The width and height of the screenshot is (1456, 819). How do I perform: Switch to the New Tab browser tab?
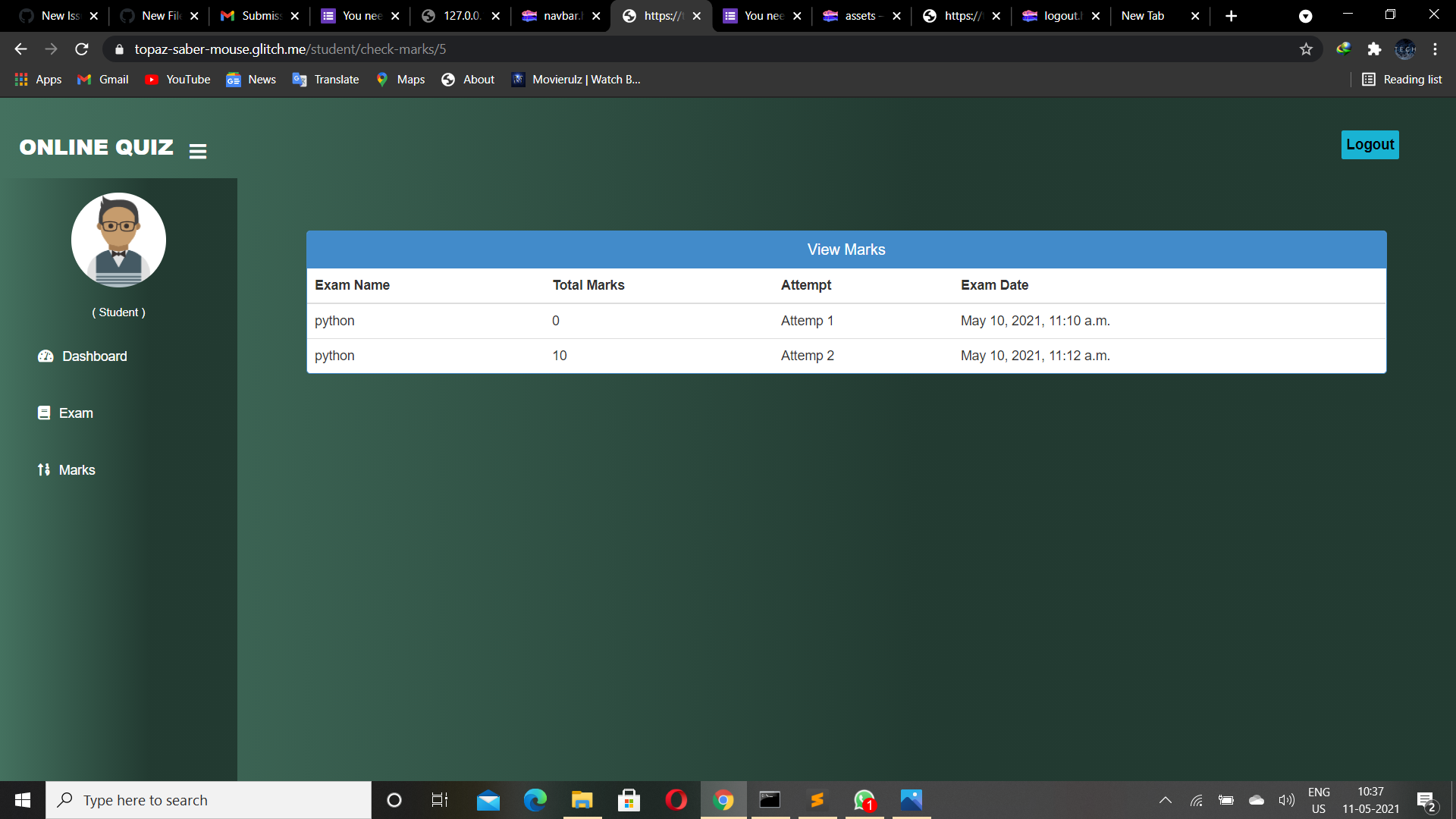(x=1143, y=15)
